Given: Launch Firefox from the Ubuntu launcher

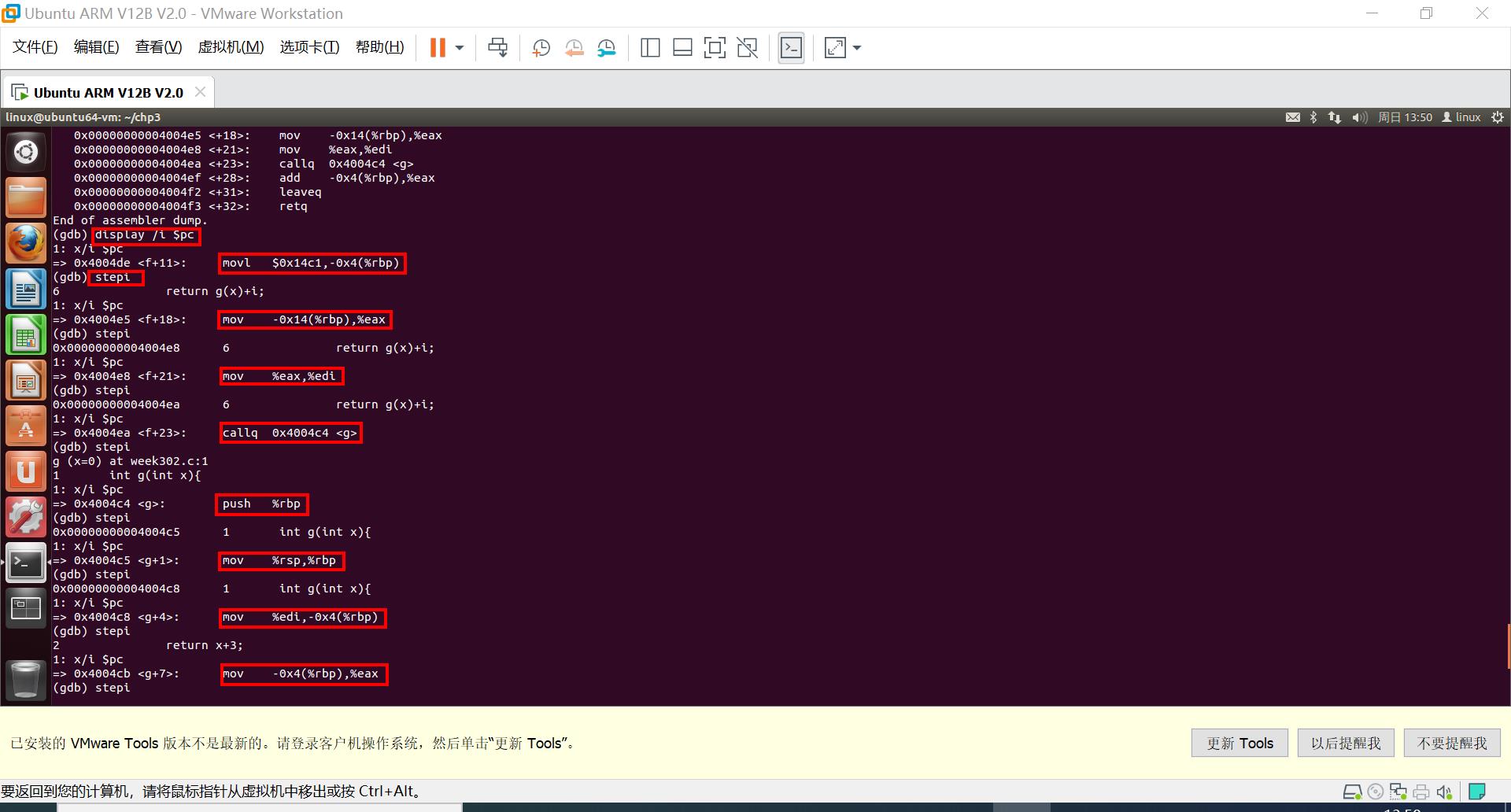Looking at the screenshot, I should [26, 243].
